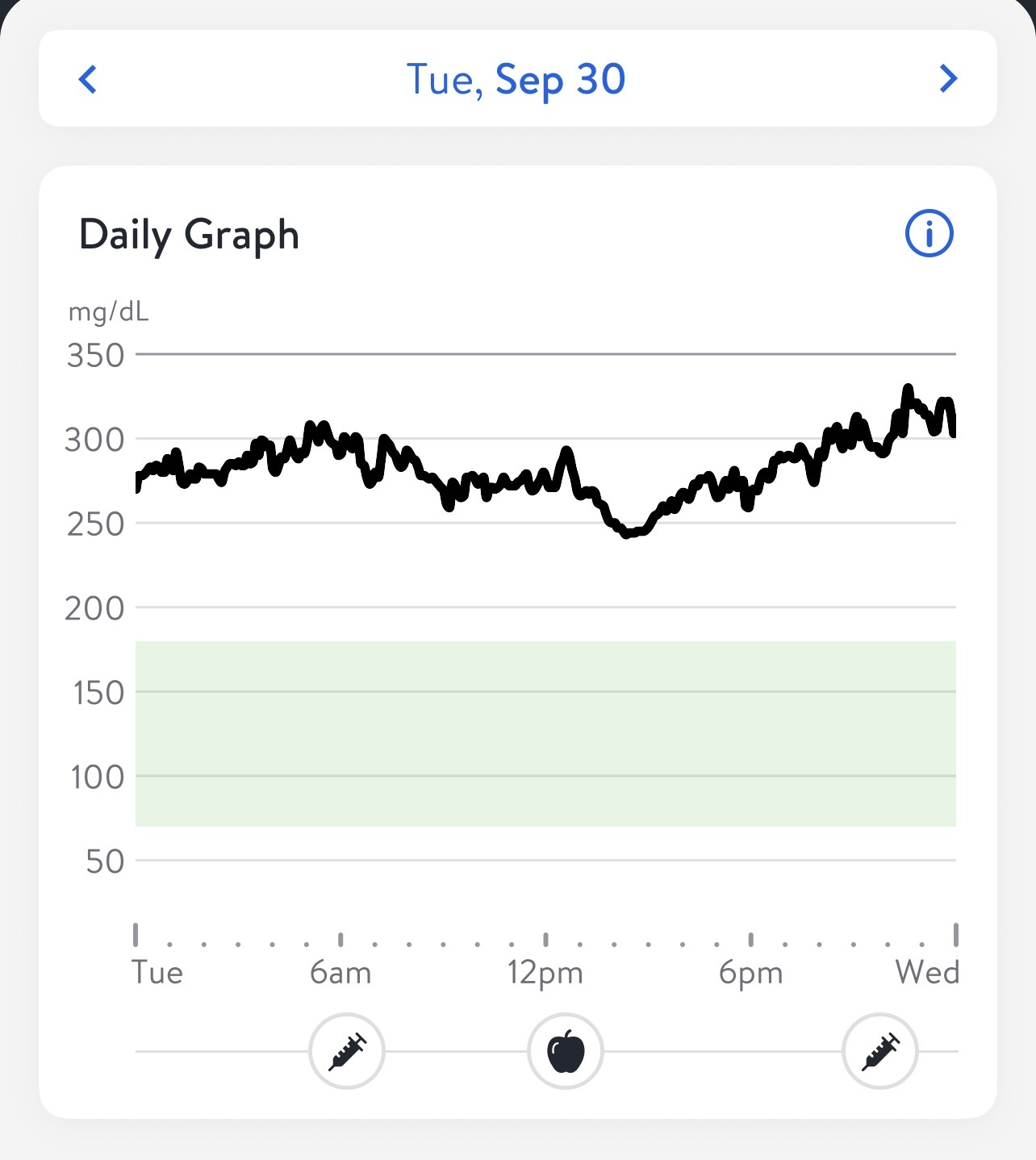Open the apple food log icon
1036x1160 pixels.
[566, 1051]
